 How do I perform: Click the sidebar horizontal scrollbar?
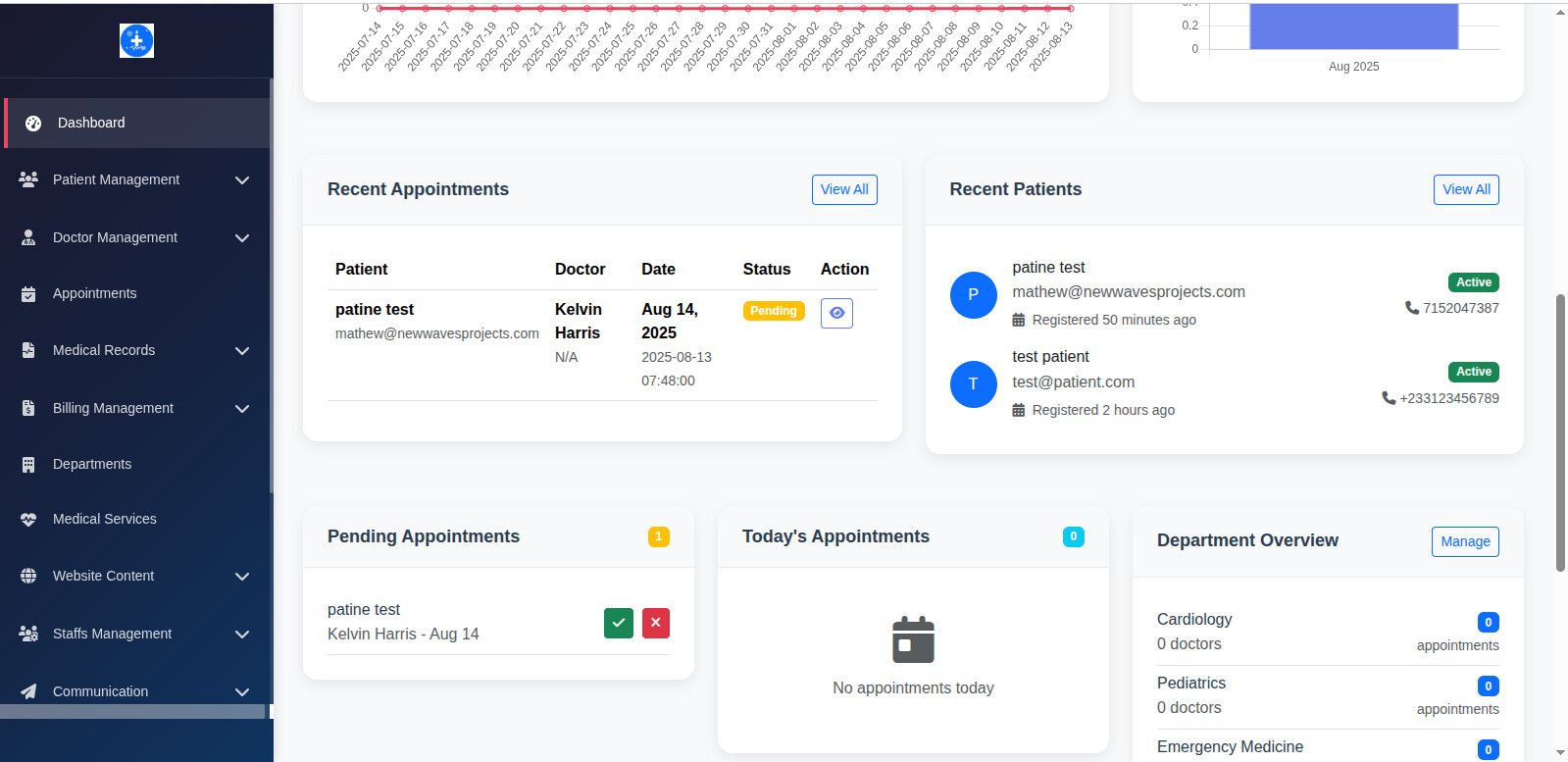click(x=132, y=712)
